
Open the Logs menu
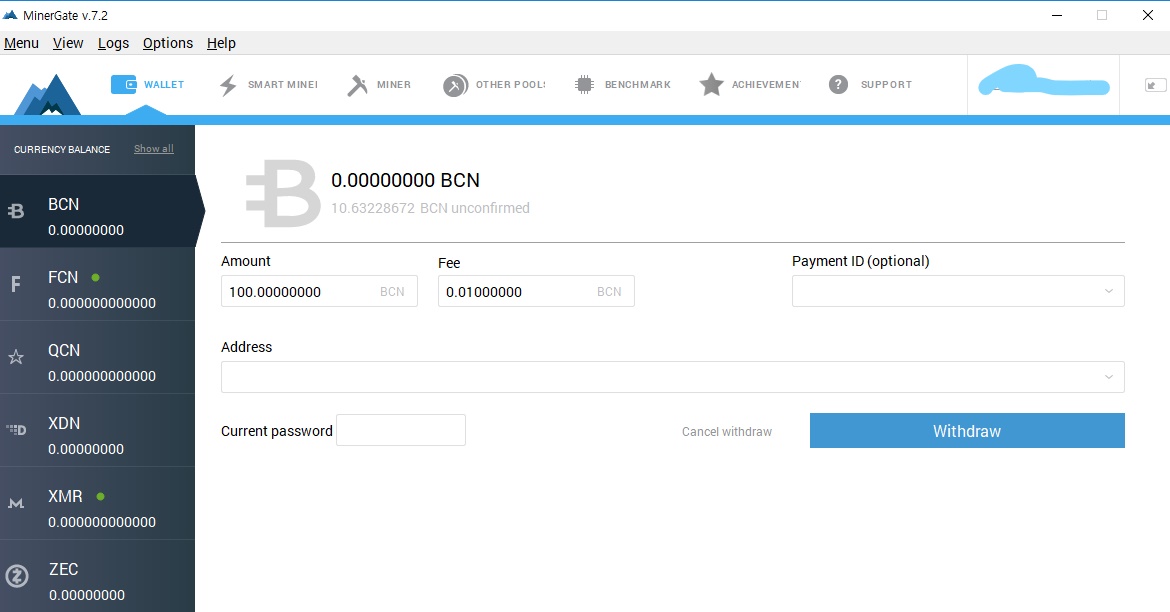pos(113,43)
